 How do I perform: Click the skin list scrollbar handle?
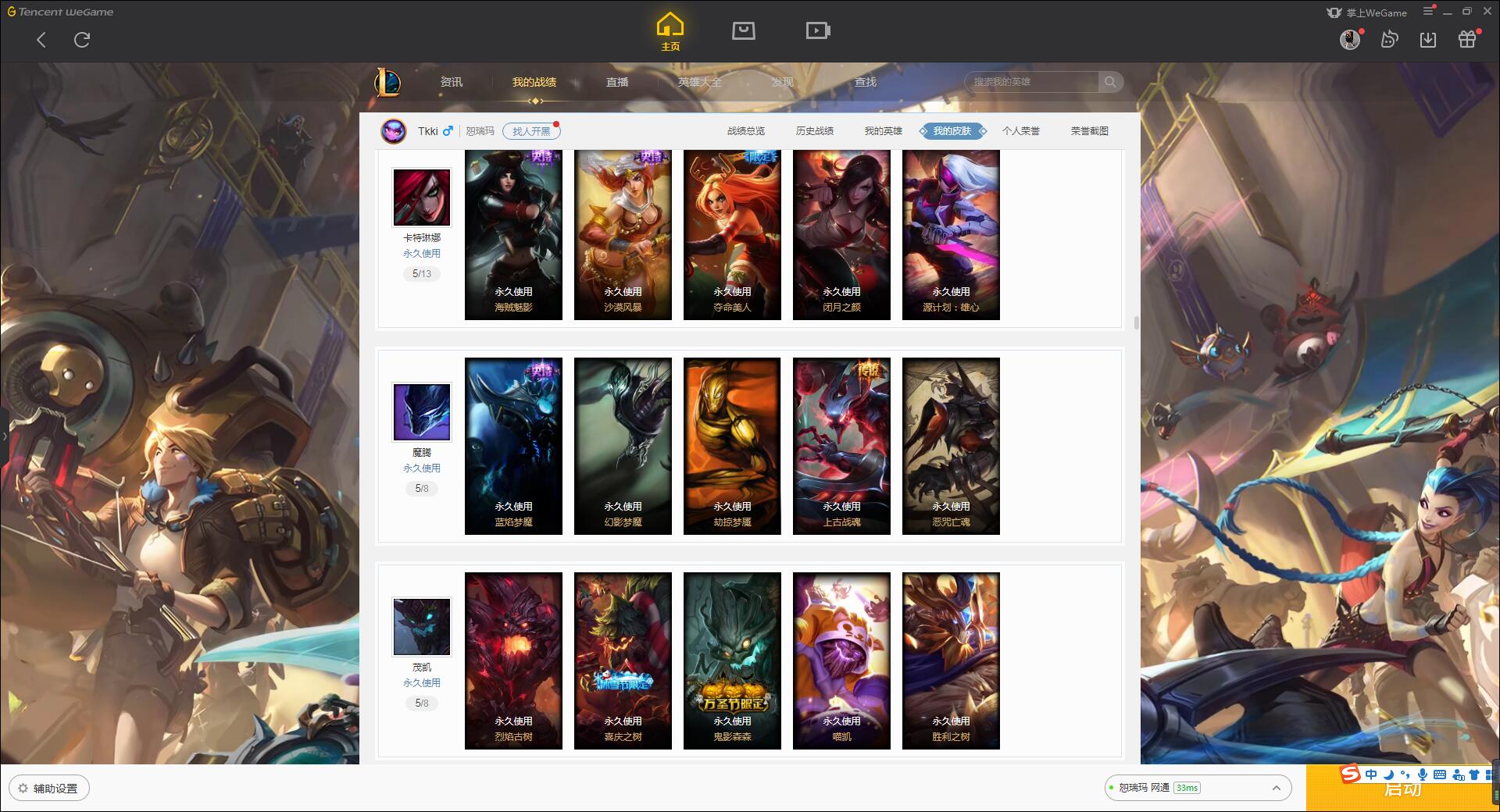pos(1136,323)
